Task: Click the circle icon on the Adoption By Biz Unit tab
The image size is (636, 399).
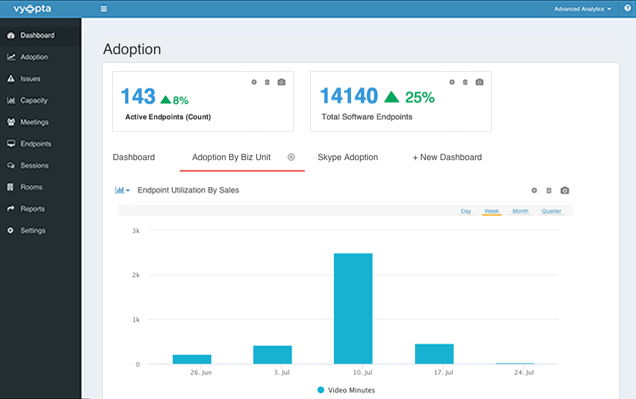Action: click(291, 157)
